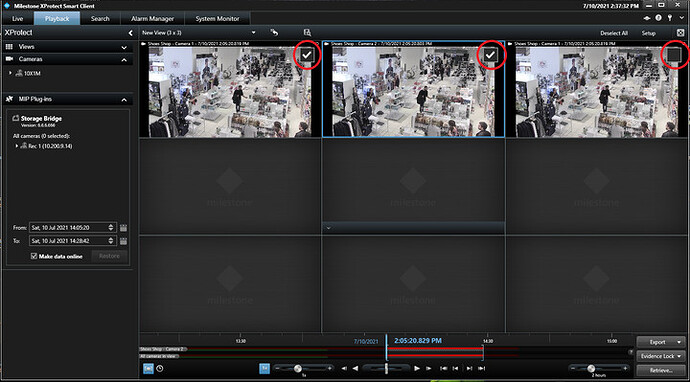Screen dimensions: 690x382
Task: Click the 1x playback speed button
Action: [x=264, y=368]
